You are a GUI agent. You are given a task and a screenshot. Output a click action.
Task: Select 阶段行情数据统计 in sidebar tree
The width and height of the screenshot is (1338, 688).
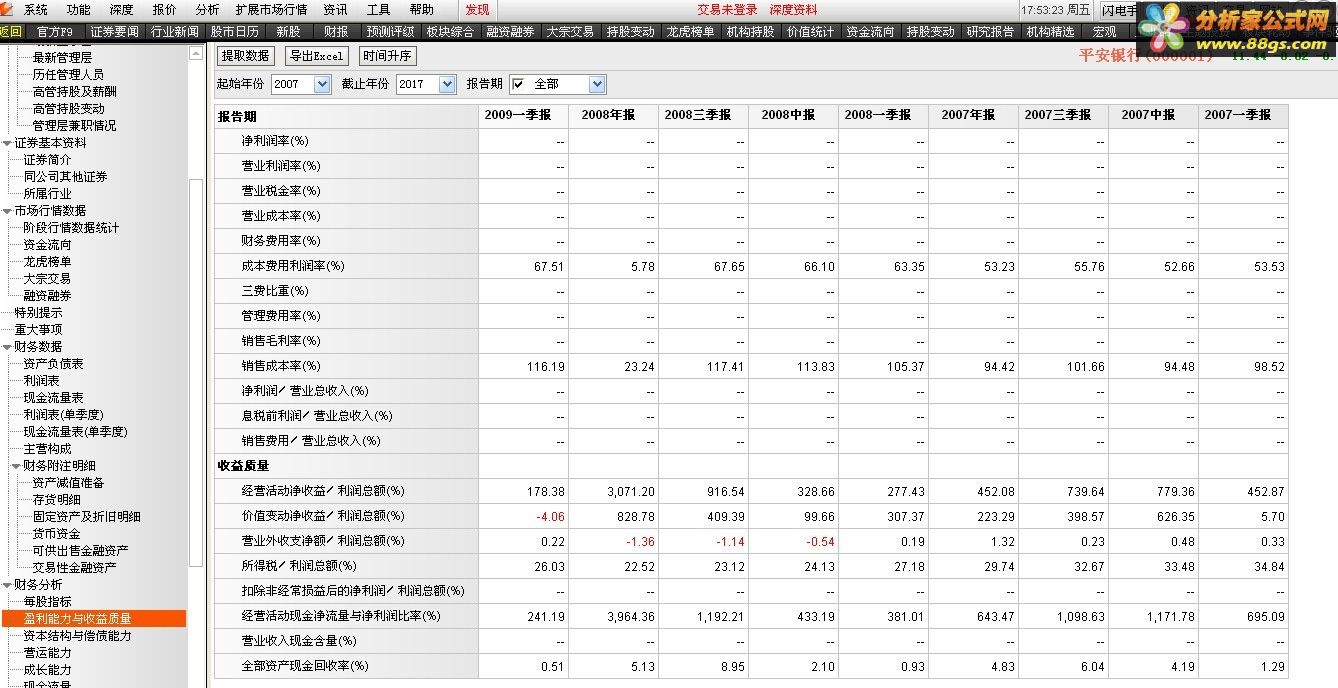pos(71,228)
